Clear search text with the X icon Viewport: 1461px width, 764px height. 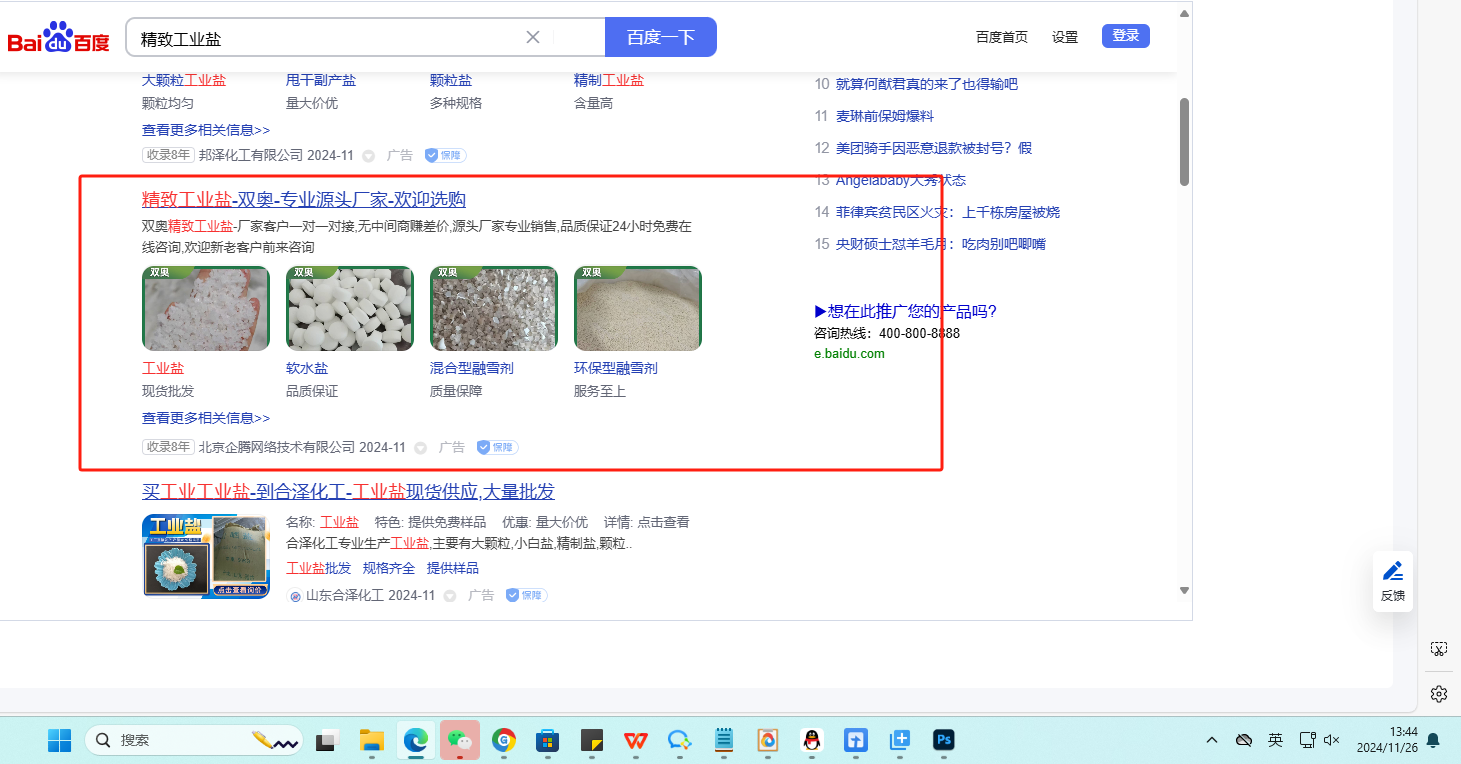pos(533,37)
